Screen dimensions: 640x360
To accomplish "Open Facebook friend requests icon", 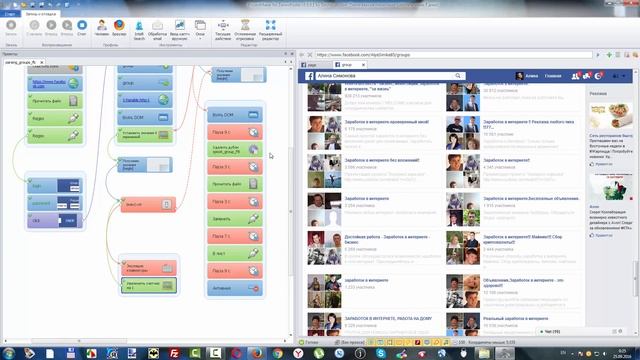I will pos(576,76).
